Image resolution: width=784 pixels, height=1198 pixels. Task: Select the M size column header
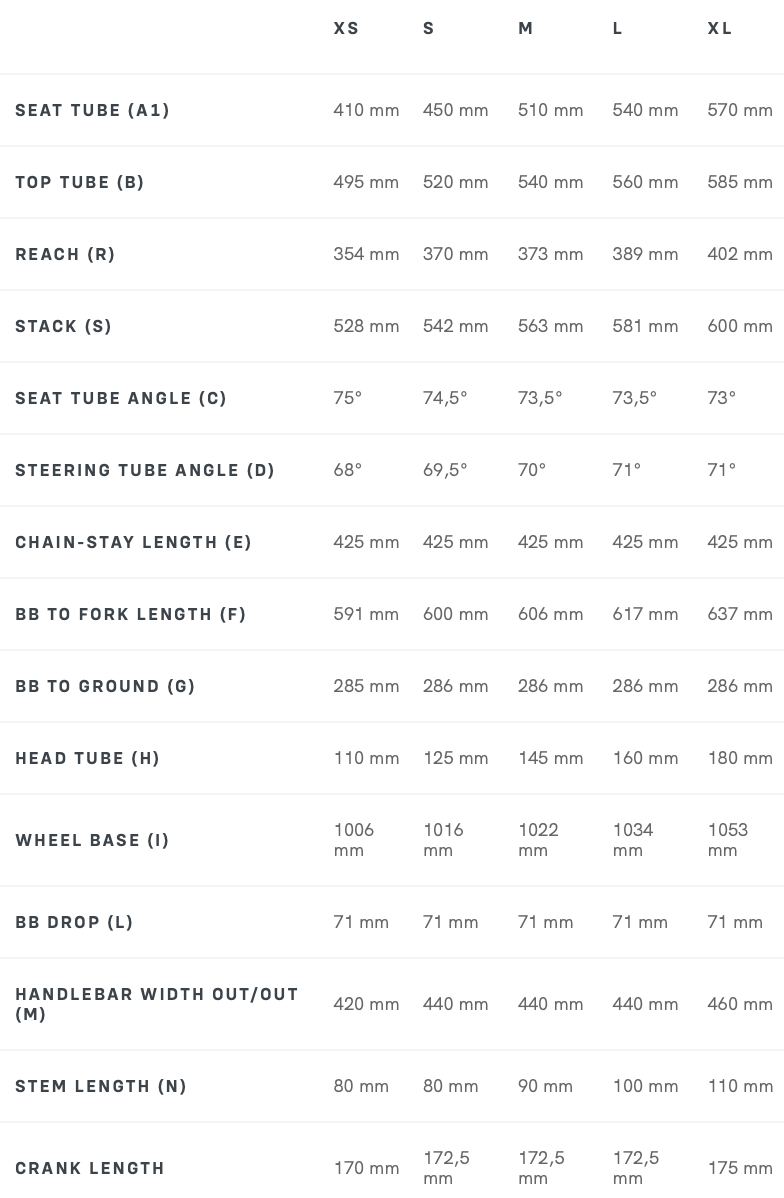click(525, 28)
